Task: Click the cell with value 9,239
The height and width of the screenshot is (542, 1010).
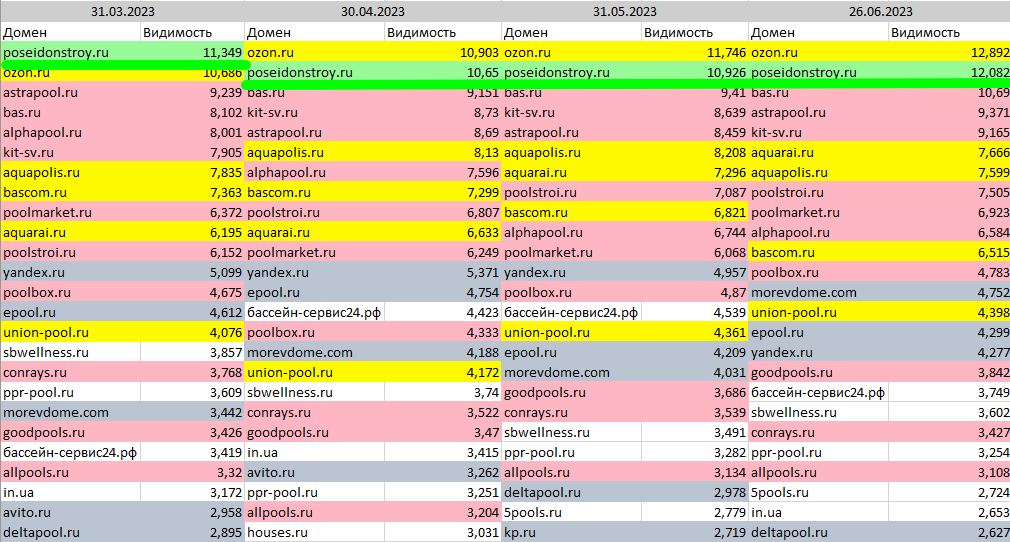Action: [192, 92]
